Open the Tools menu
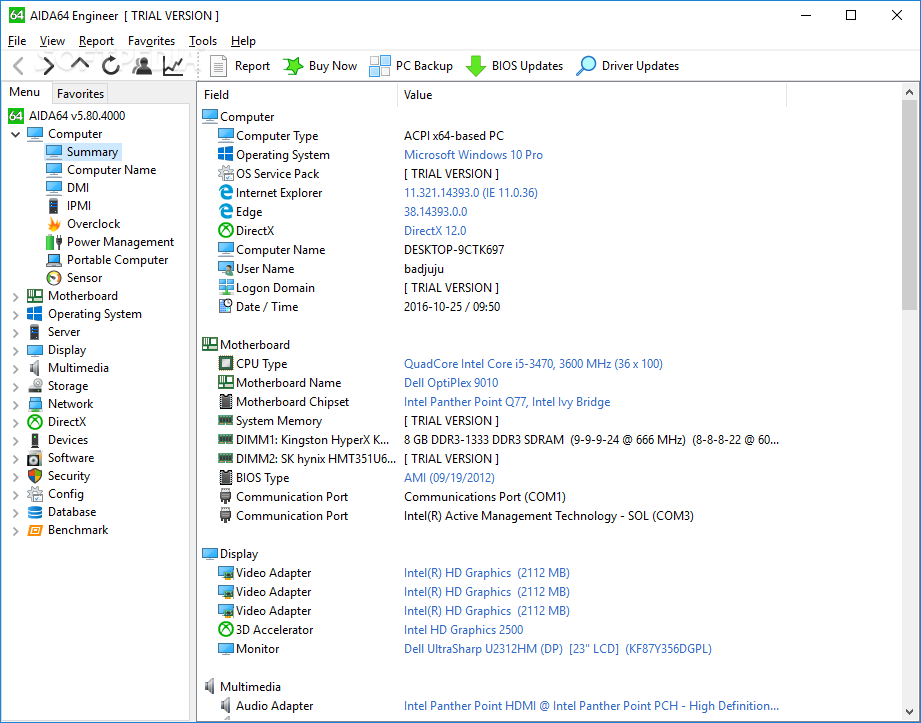 203,41
